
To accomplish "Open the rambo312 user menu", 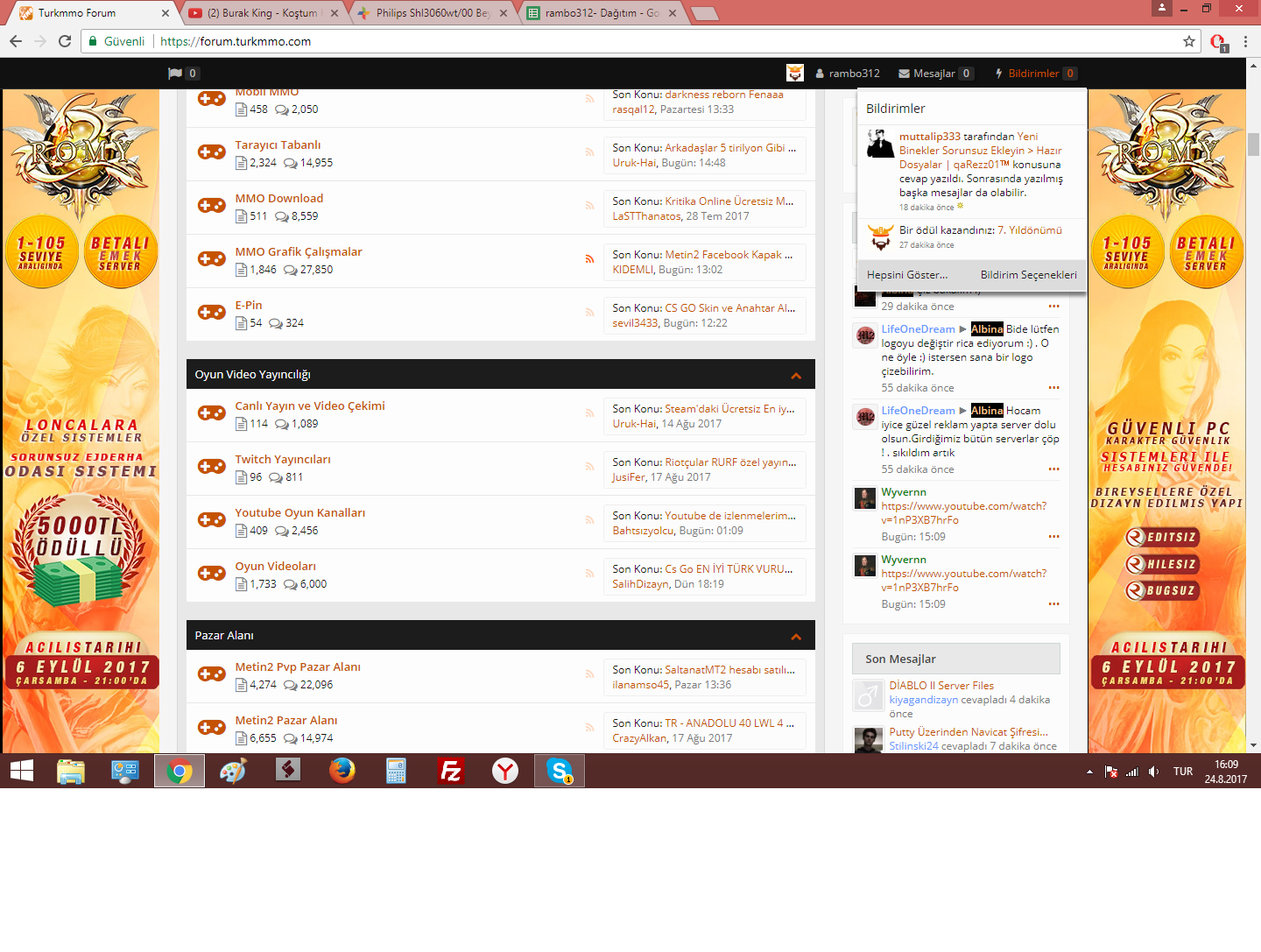I will point(848,74).
